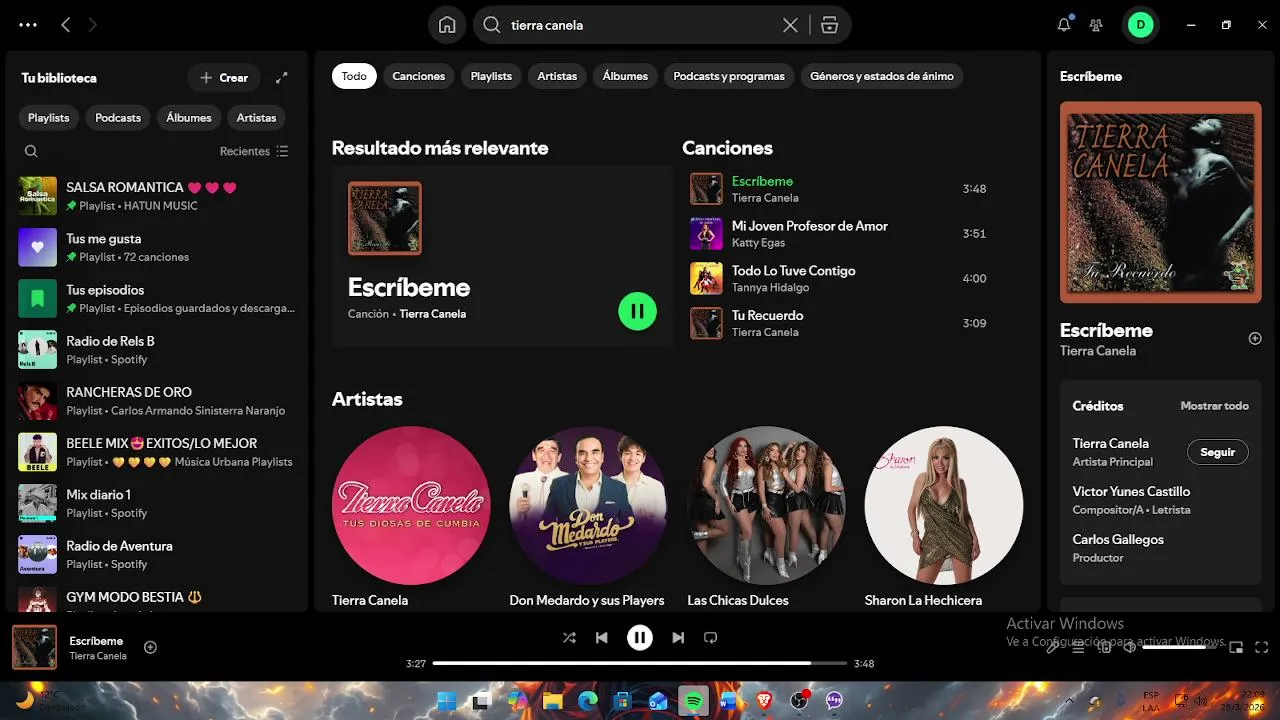Show hidden icons in system tray

(1069, 701)
